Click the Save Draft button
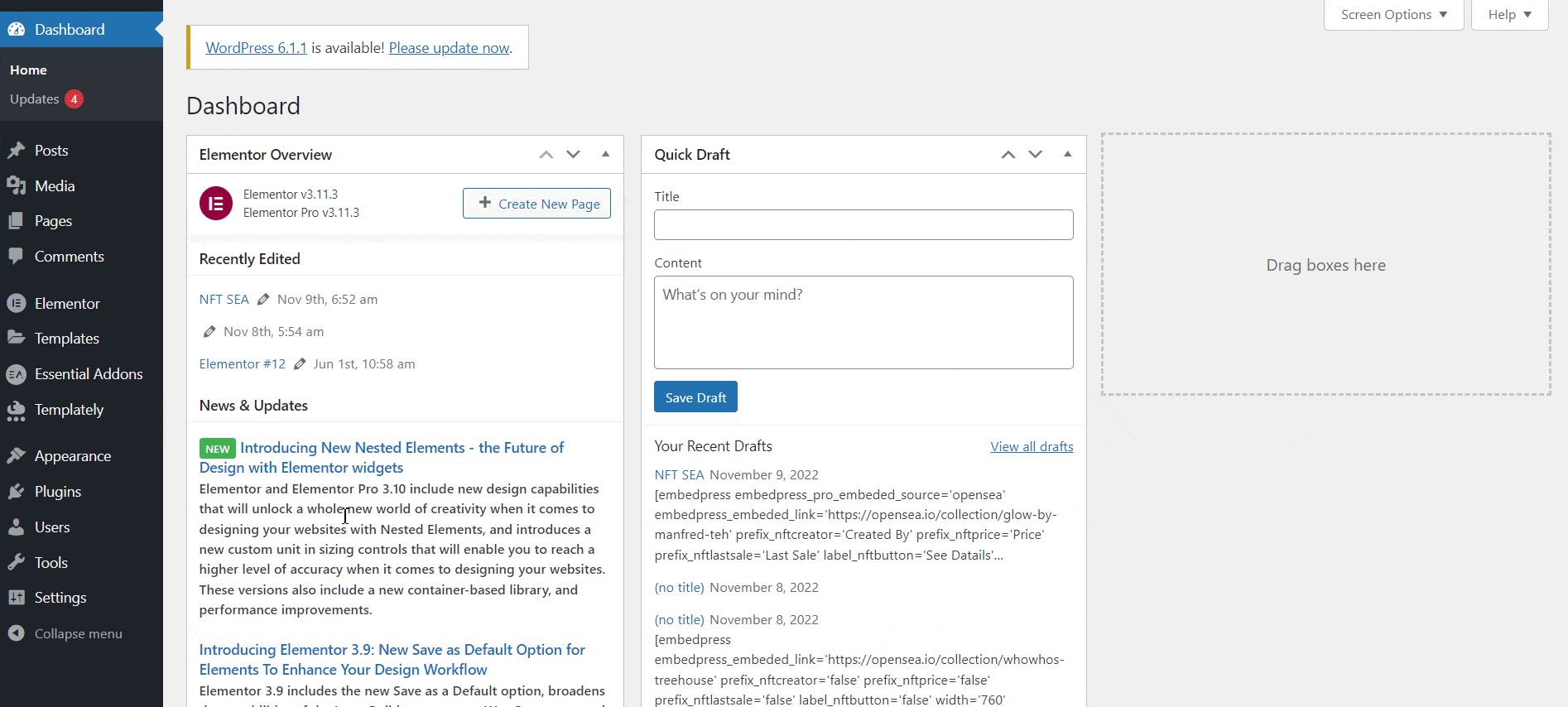Viewport: 1568px width, 707px height. tap(695, 397)
